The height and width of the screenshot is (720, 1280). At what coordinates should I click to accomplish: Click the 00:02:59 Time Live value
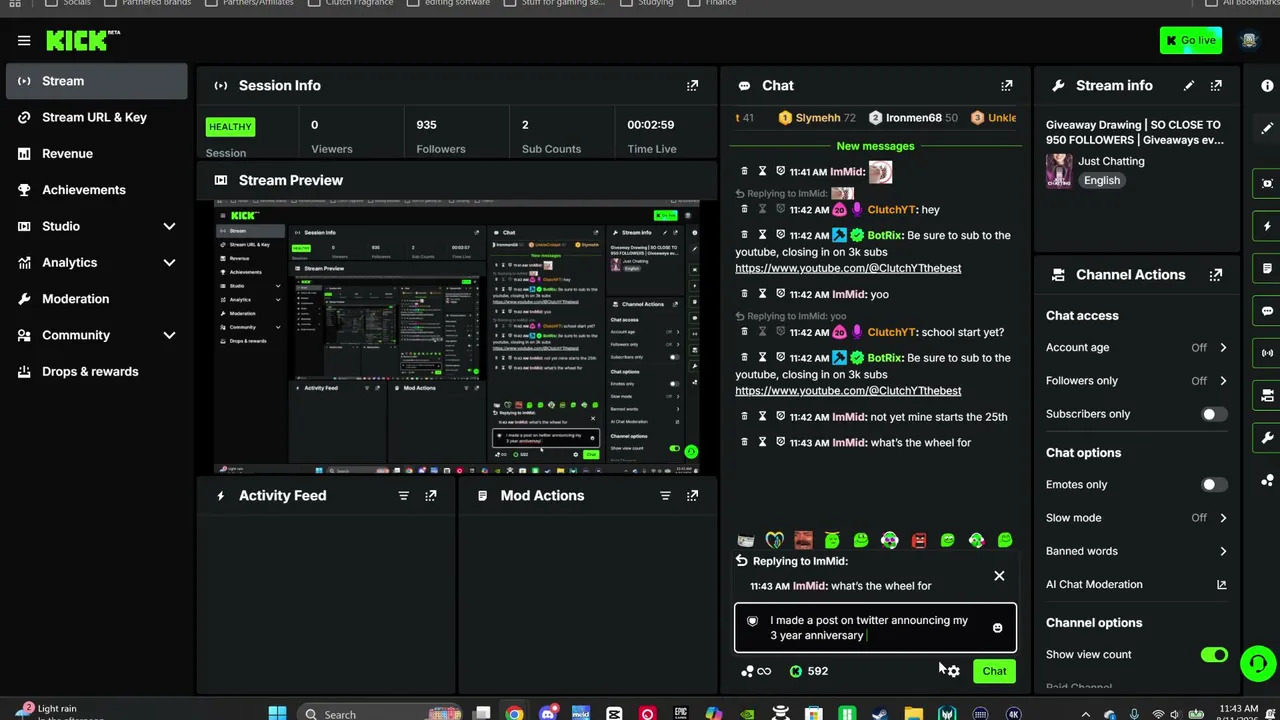point(651,125)
